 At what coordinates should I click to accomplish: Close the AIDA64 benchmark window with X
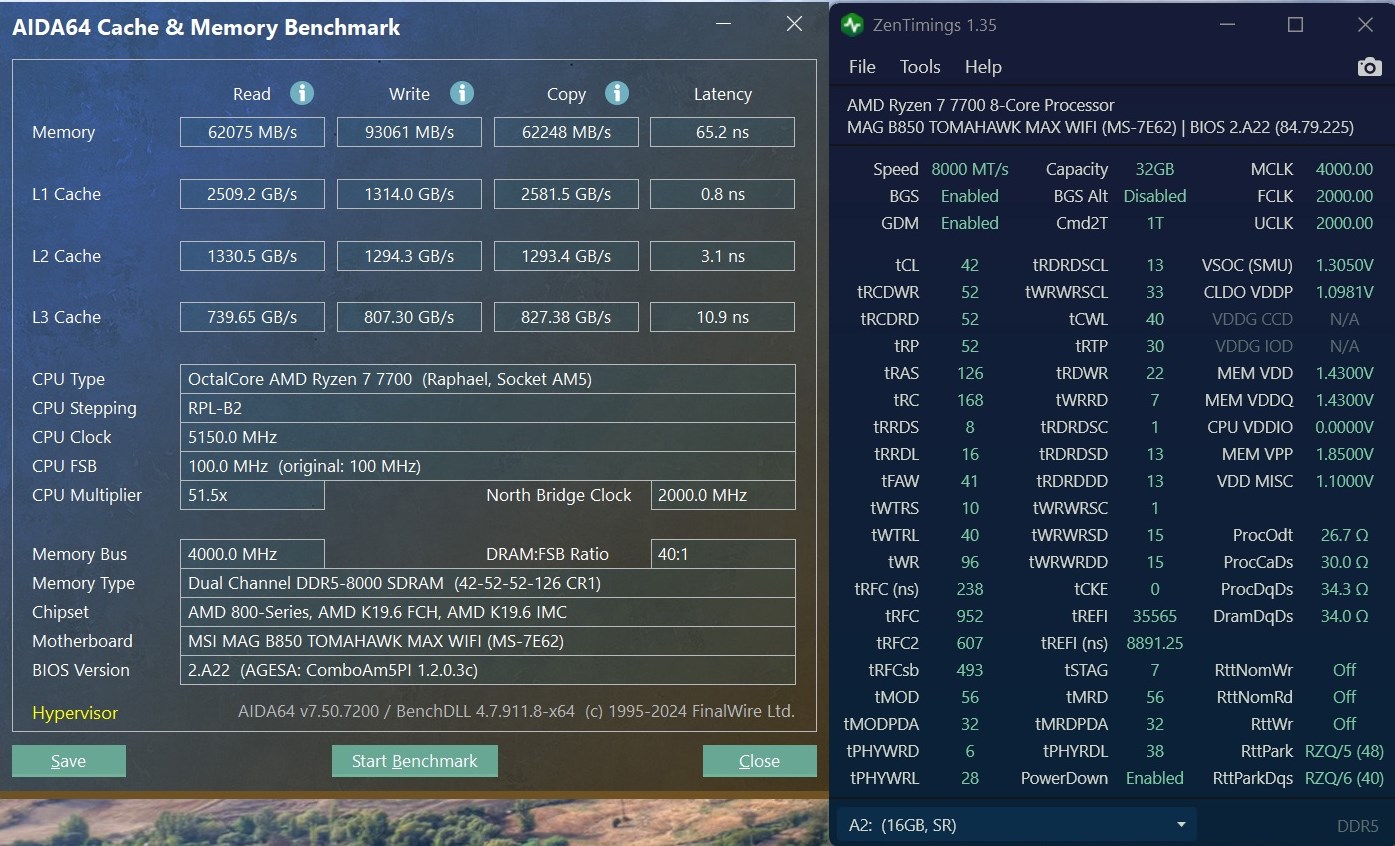coord(794,24)
